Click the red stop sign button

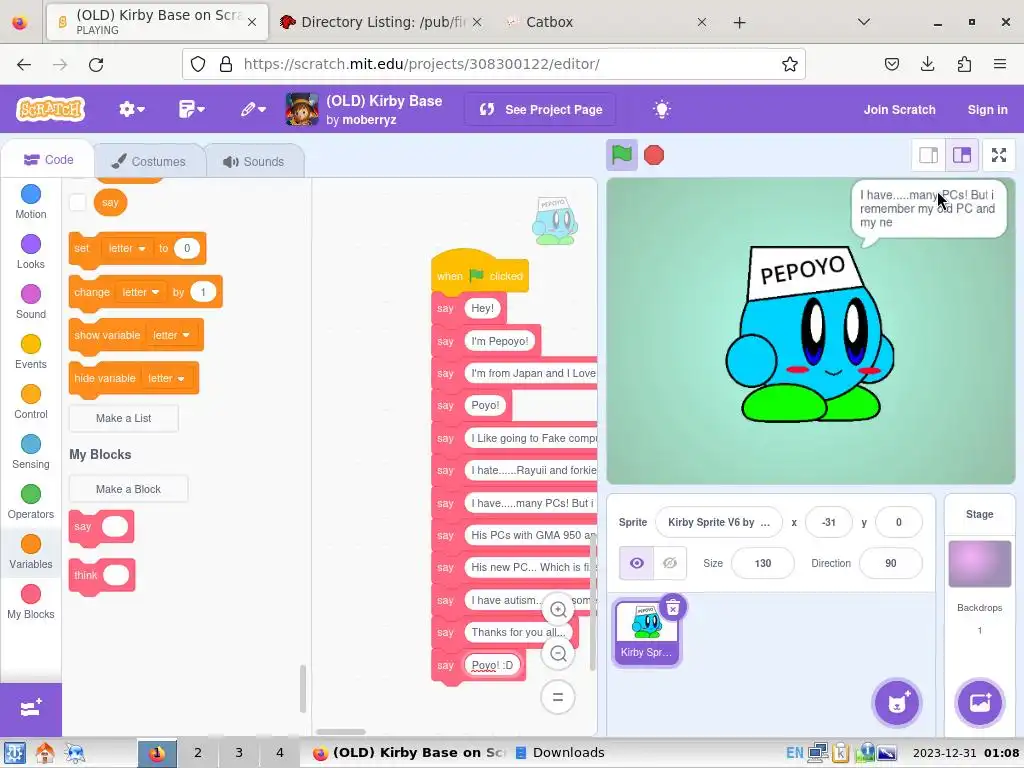[654, 155]
